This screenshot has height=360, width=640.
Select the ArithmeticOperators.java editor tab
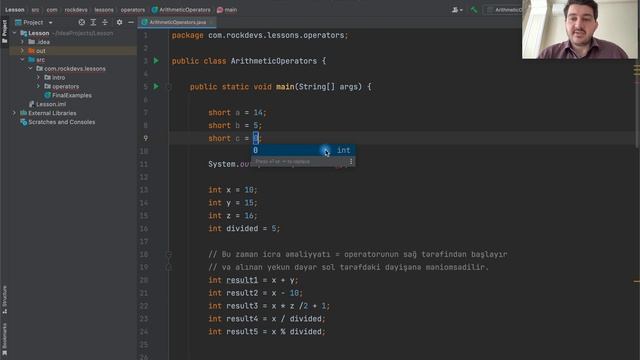[x=177, y=22]
